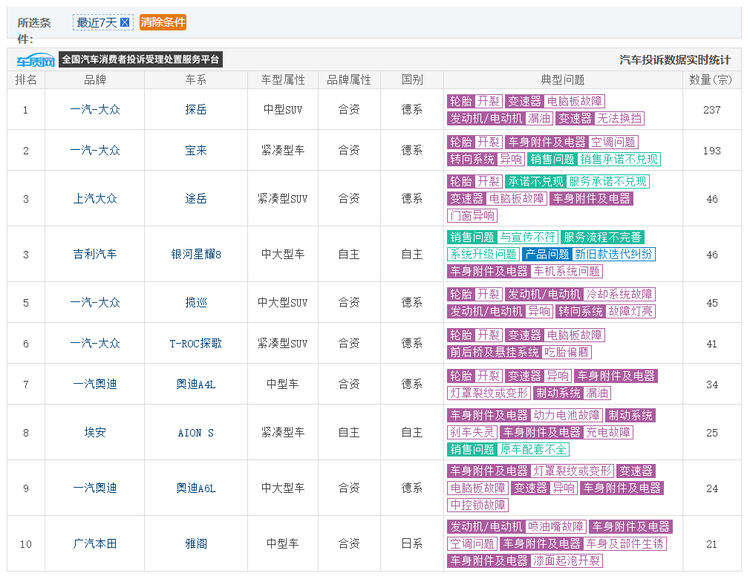Click the 与宣传不符 tag

pyautogui.click(x=527, y=237)
